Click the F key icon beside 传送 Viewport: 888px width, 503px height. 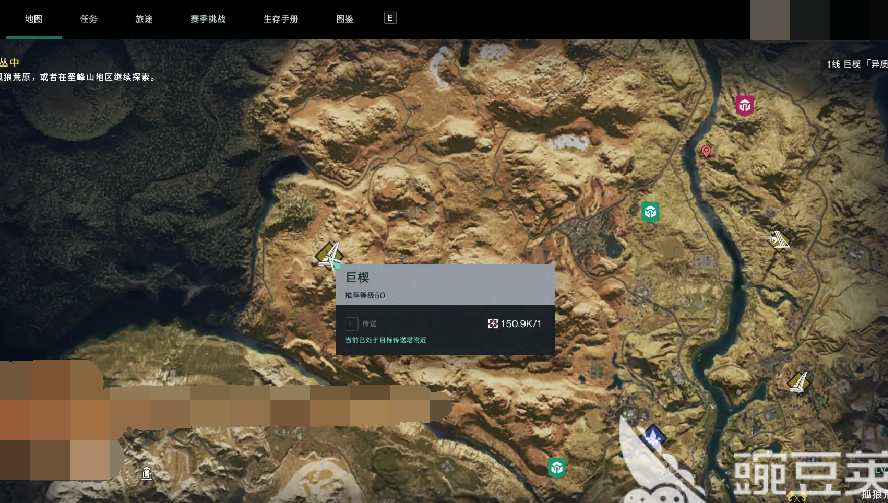coord(351,323)
